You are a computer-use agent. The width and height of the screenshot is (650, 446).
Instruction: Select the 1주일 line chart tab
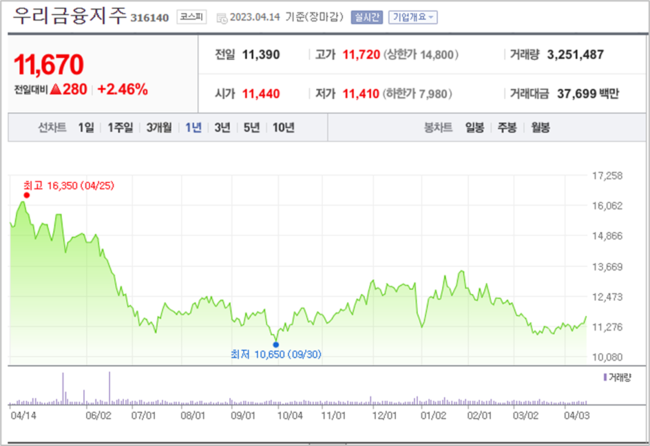(x=120, y=128)
